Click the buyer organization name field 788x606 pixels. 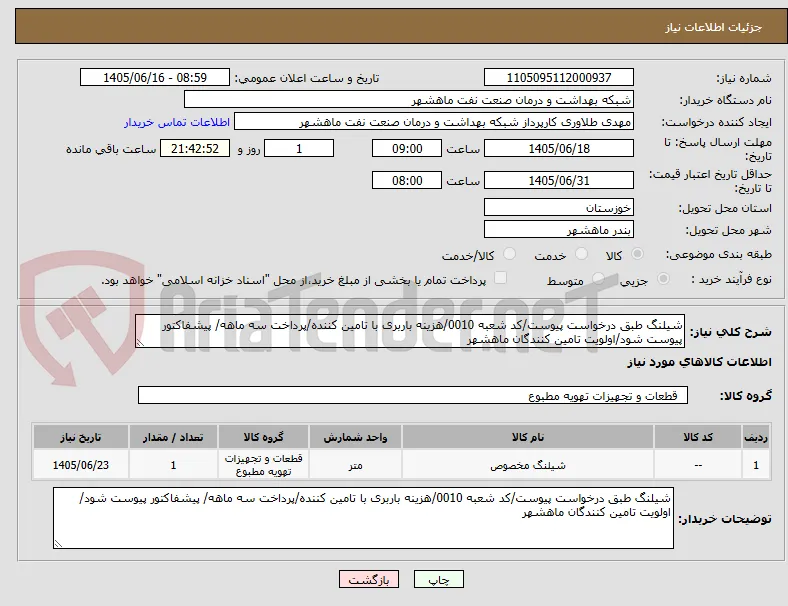tap(409, 99)
